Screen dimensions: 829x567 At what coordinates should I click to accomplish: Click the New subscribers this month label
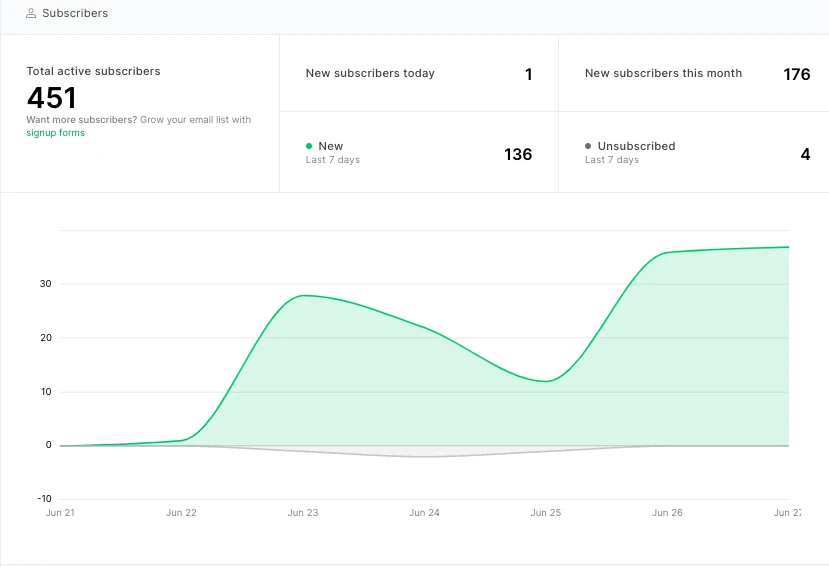click(x=663, y=73)
